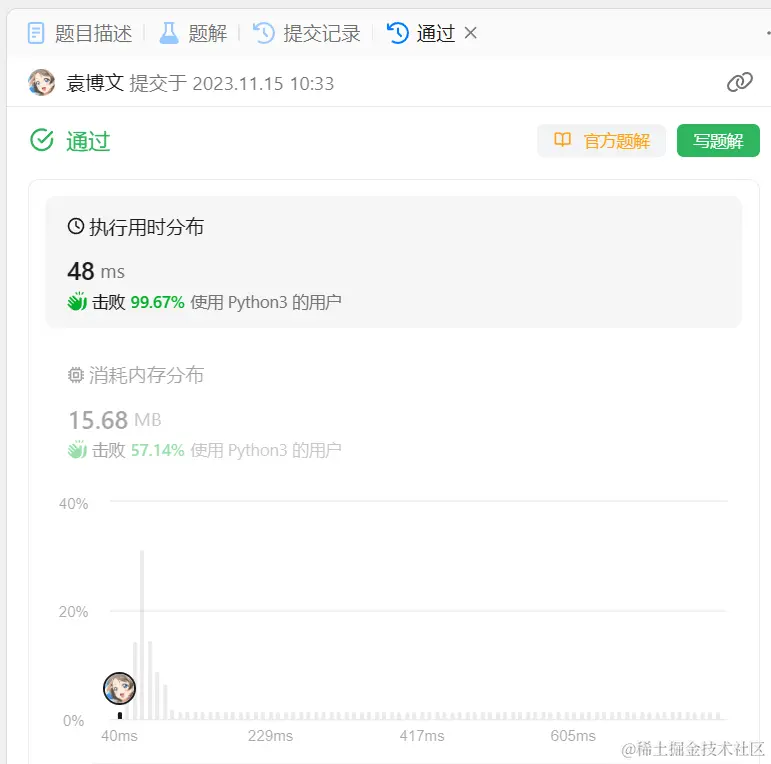Click the 48 ms runtime value
This screenshot has width=771, height=764.
click(x=96, y=271)
